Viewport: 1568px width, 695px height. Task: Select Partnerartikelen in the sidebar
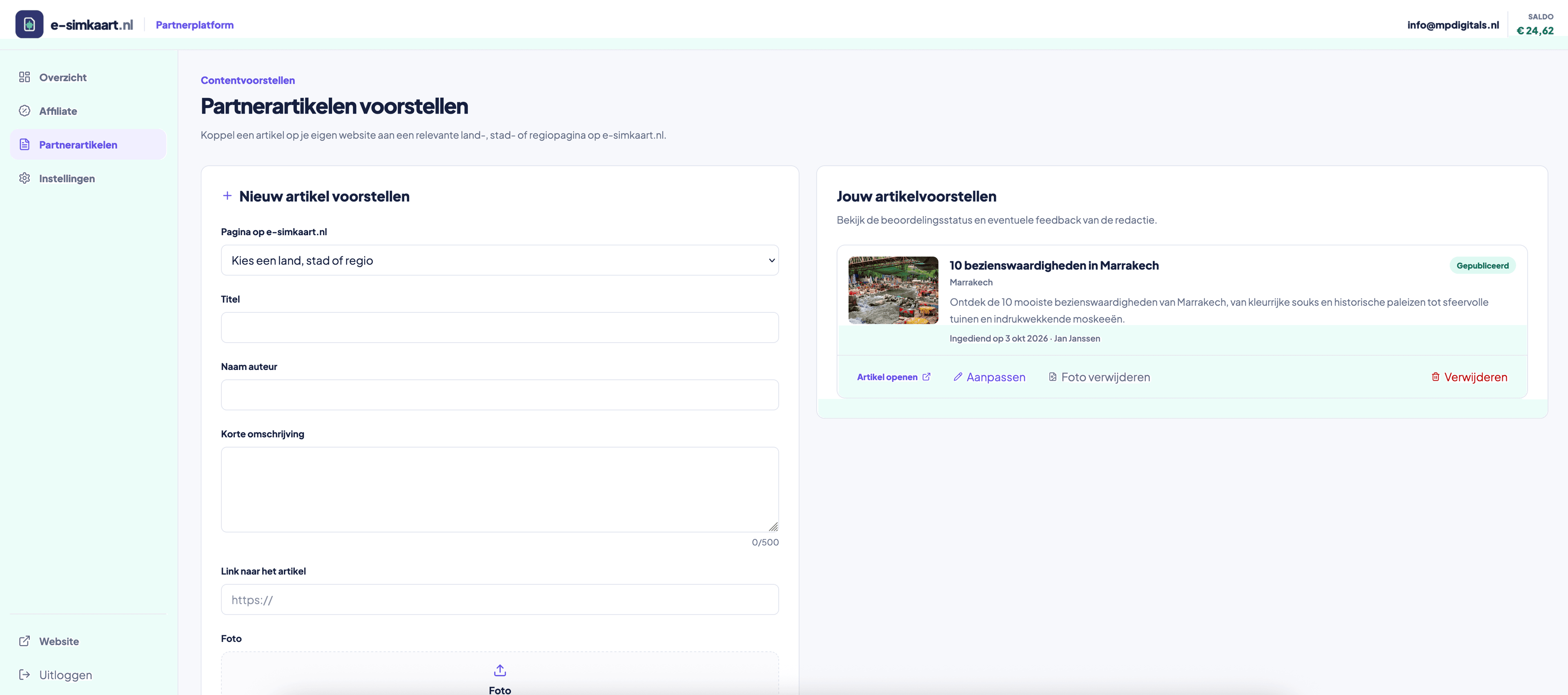point(88,144)
